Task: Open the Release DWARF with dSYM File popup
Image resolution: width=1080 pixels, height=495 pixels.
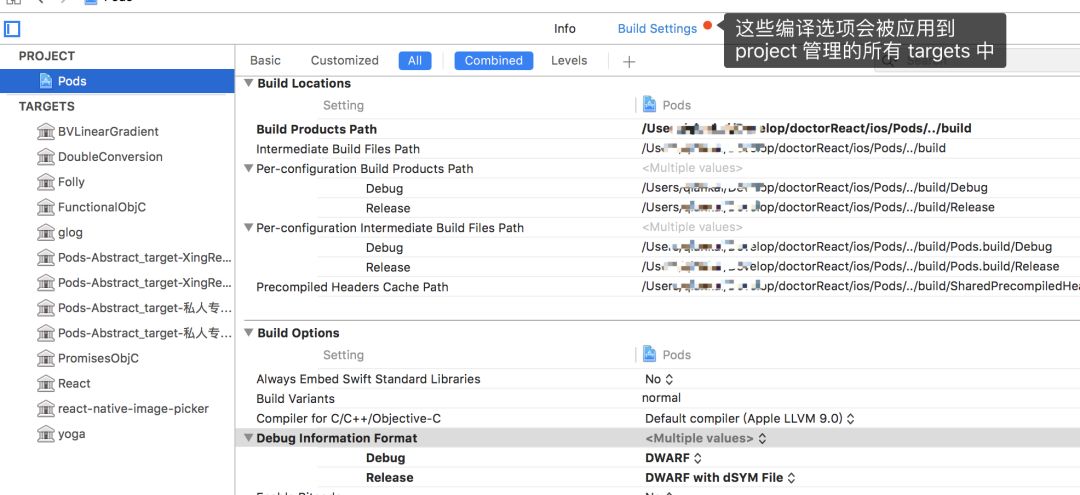Action: click(x=720, y=478)
